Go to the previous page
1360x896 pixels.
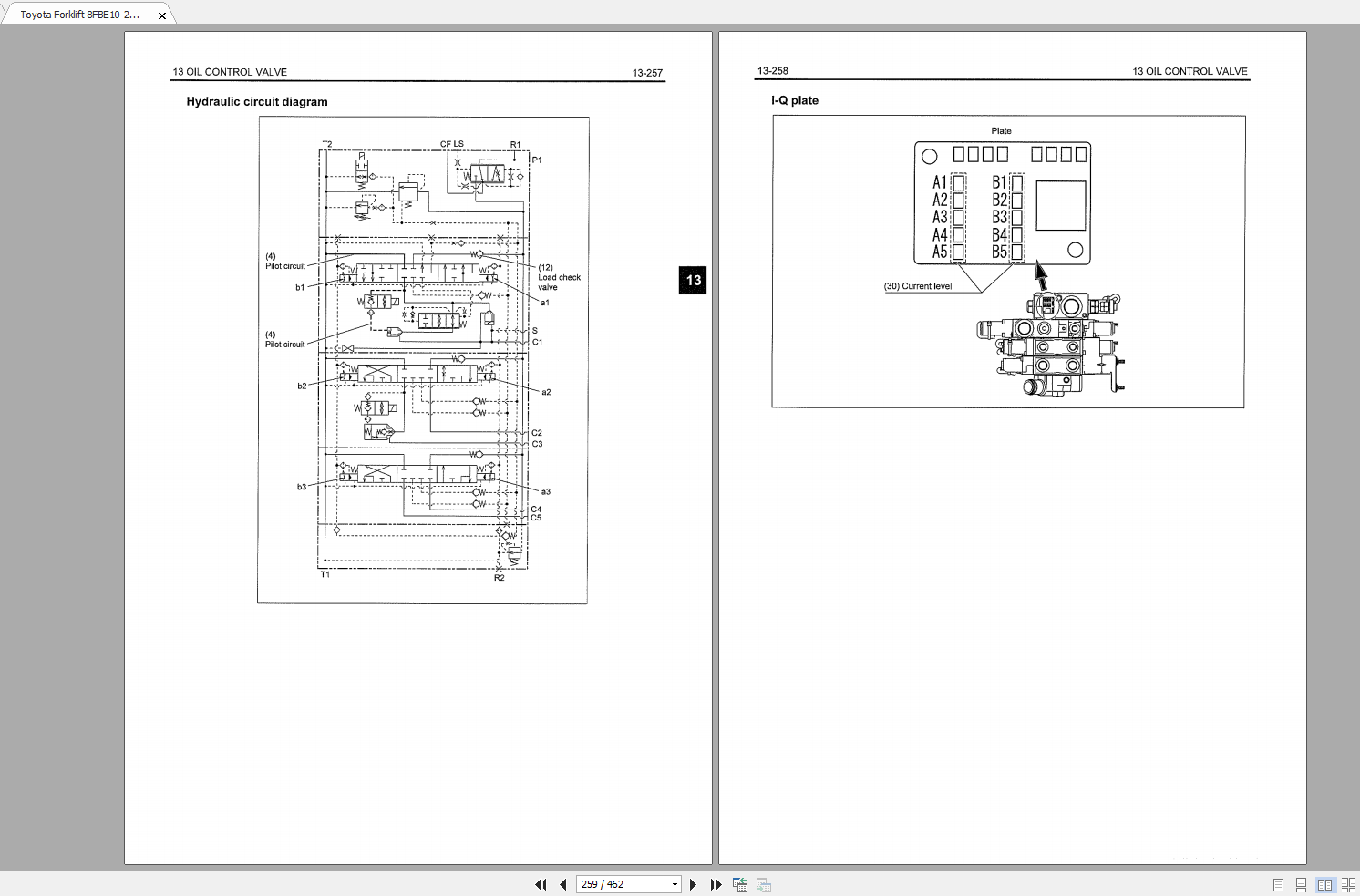(x=563, y=884)
